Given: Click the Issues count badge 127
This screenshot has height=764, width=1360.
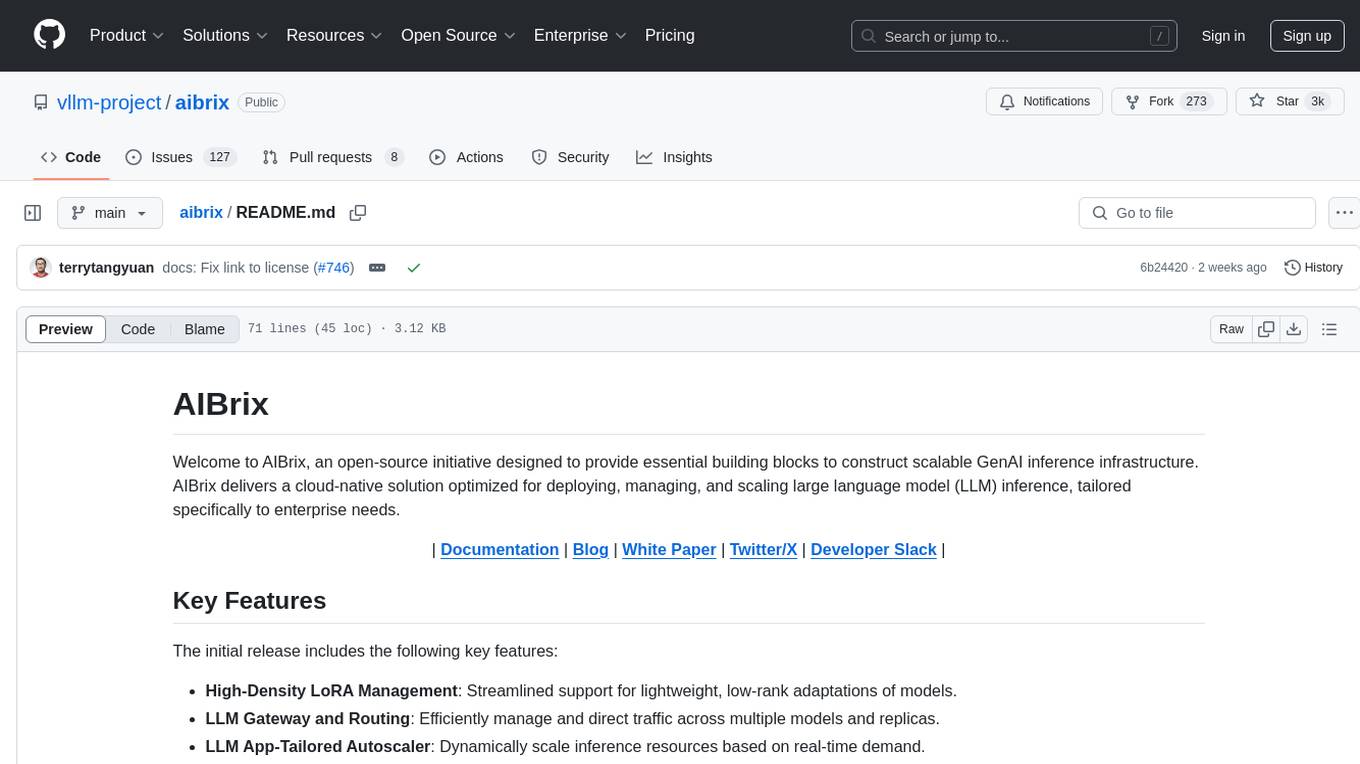Looking at the screenshot, I should 219,157.
